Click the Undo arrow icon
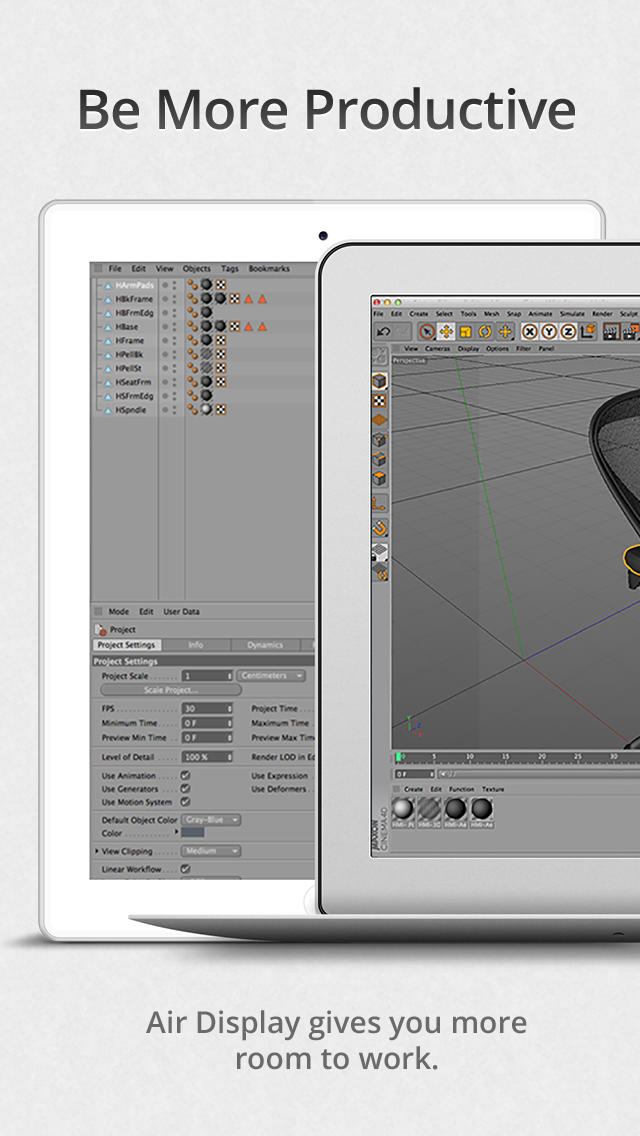 [x=383, y=331]
